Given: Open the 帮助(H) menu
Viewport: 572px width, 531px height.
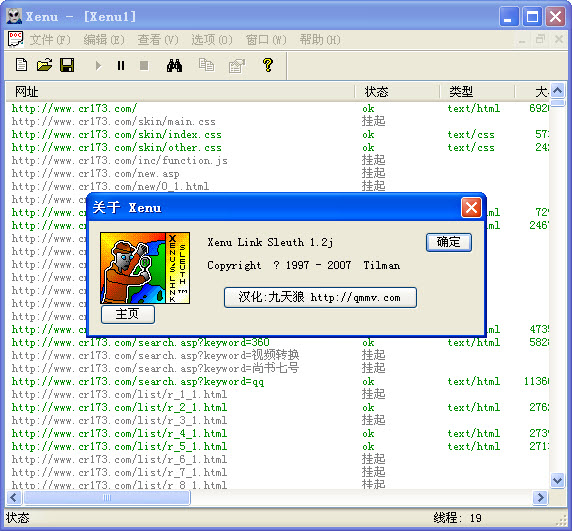Looking at the screenshot, I should click(320, 39).
